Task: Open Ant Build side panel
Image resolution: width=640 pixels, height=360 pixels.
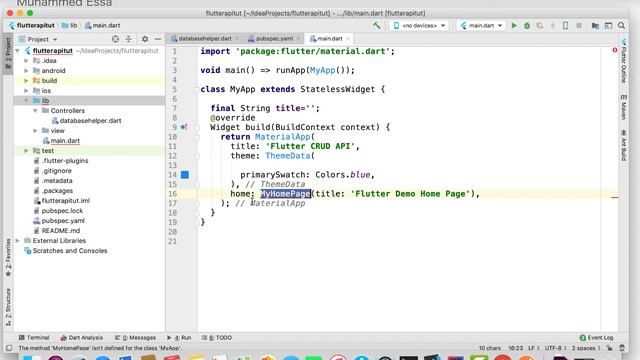Action: coord(624,145)
